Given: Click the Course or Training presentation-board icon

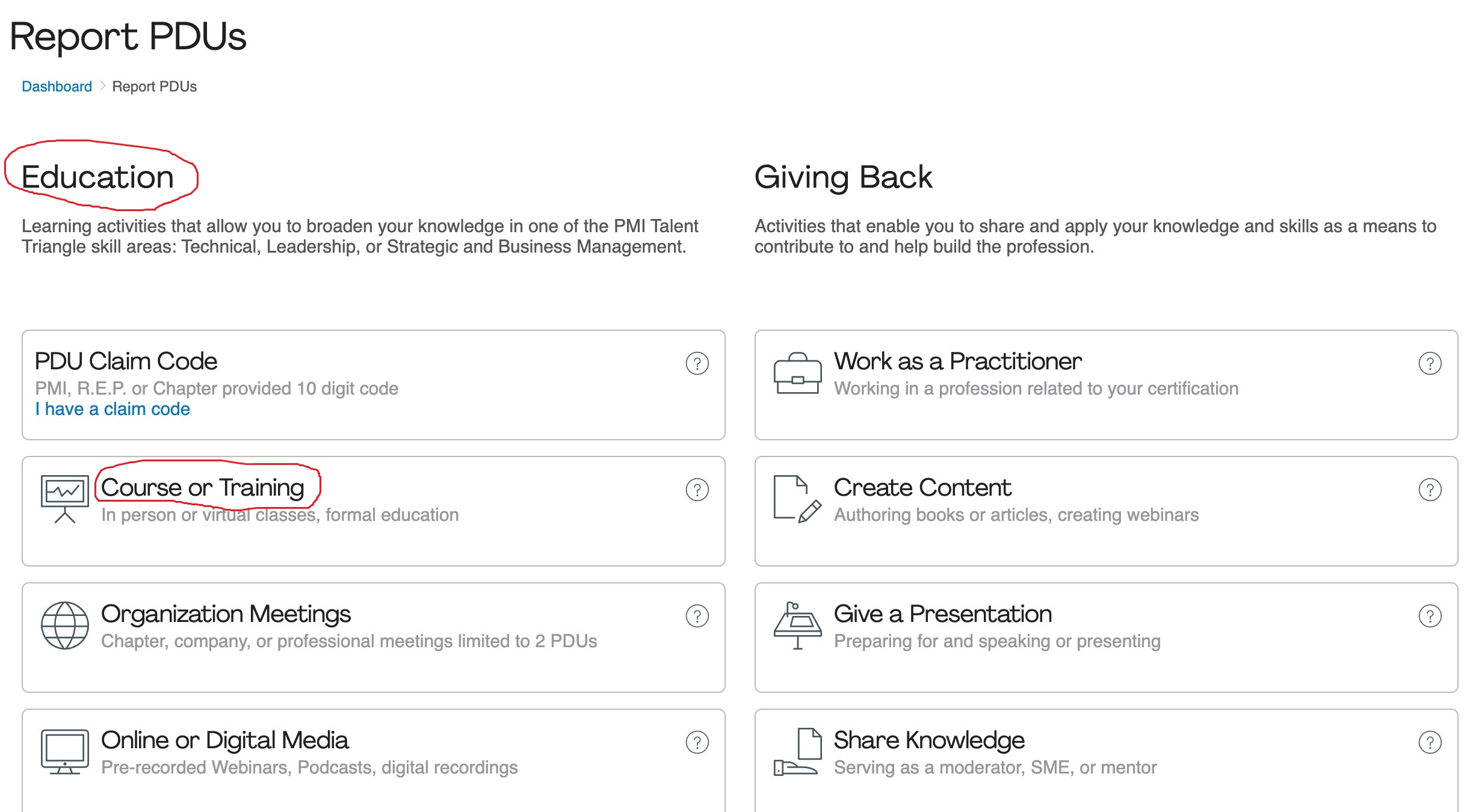Looking at the screenshot, I should tap(64, 499).
